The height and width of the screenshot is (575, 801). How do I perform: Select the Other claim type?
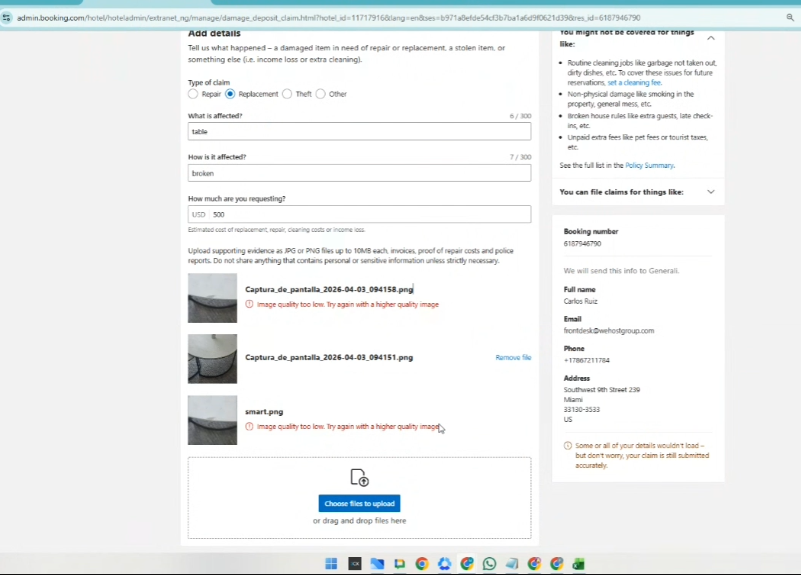(x=320, y=94)
